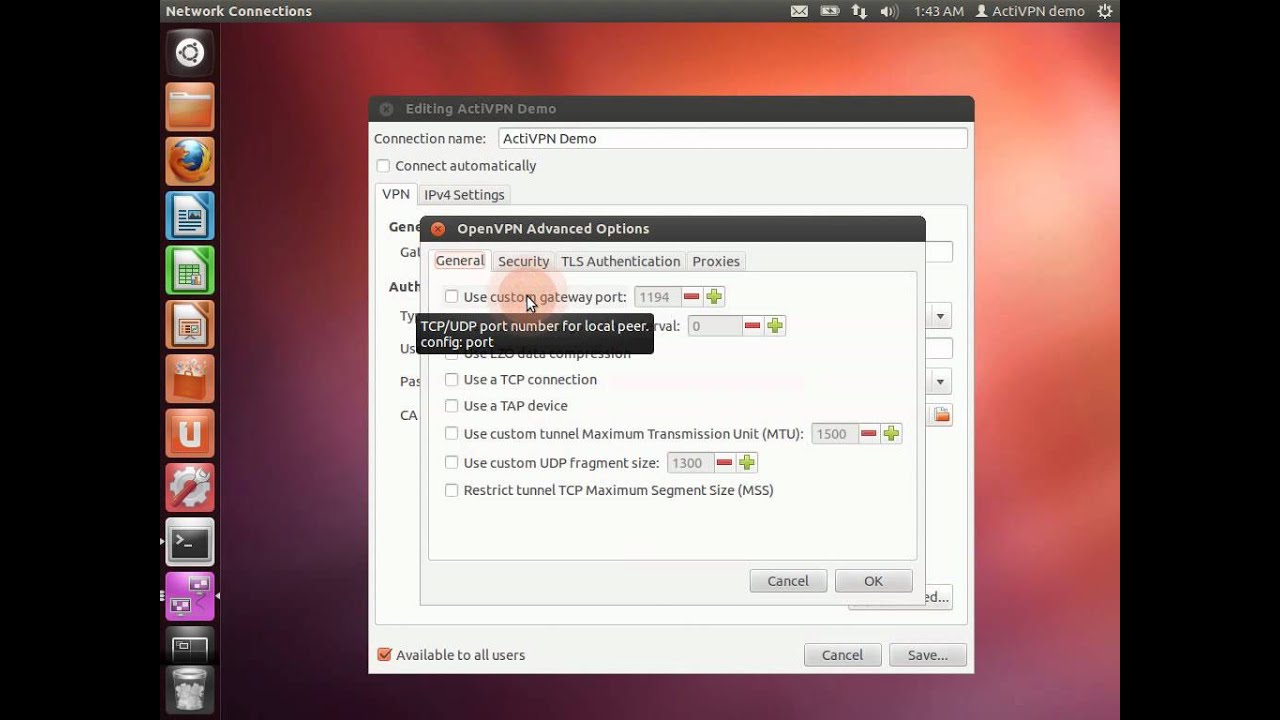Viewport: 1280px width, 720px height.
Task: Increase gateway port with plus button
Action: coord(713,297)
